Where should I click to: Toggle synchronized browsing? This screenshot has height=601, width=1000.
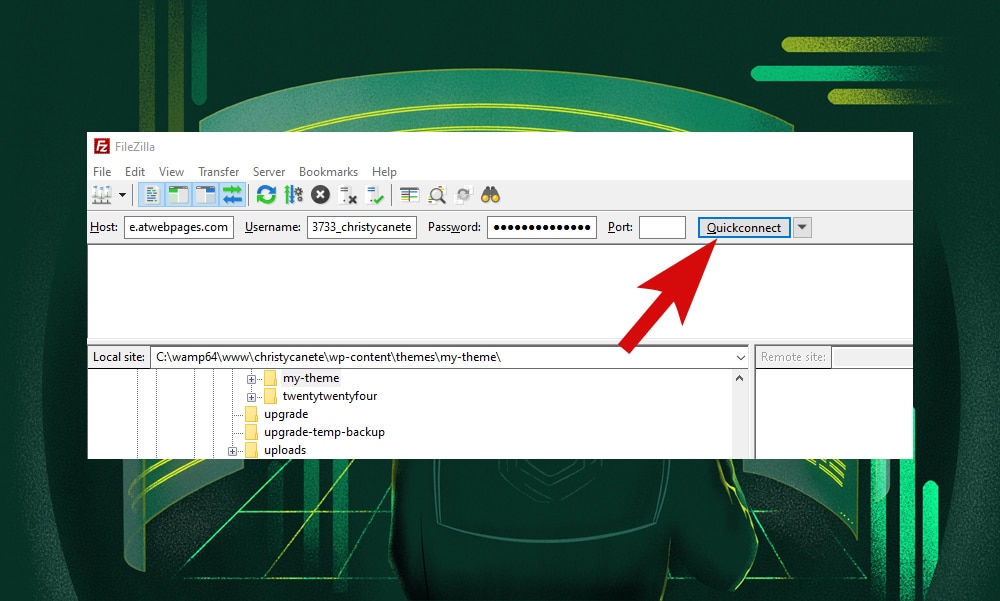pyautogui.click(x=462, y=195)
